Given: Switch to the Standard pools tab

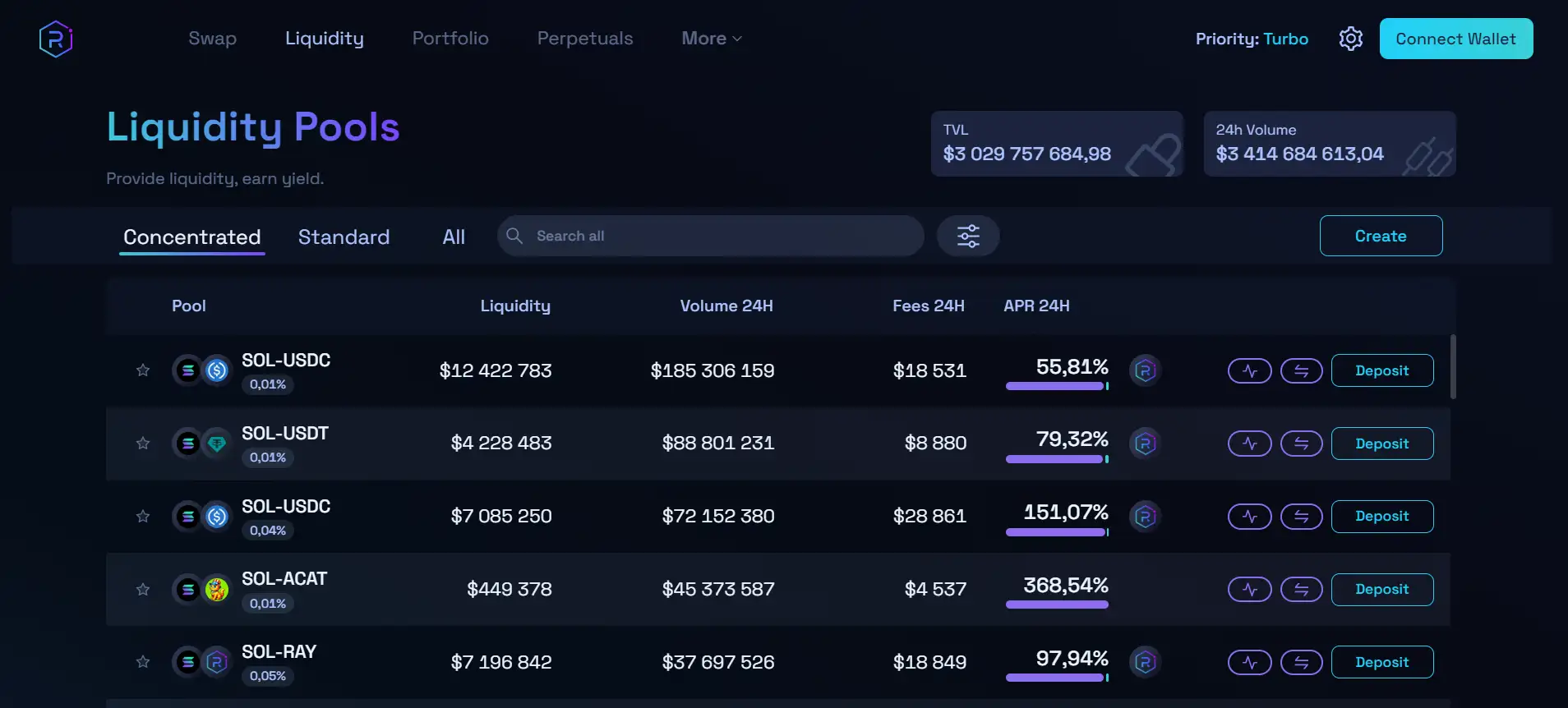Looking at the screenshot, I should tap(344, 237).
